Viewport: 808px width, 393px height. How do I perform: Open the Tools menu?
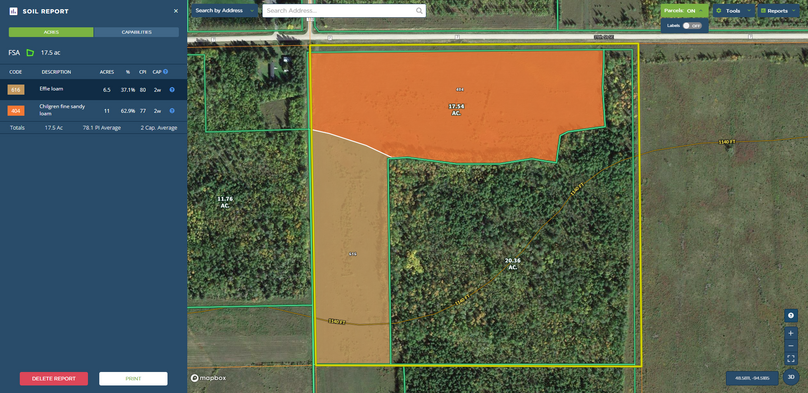pyautogui.click(x=733, y=10)
